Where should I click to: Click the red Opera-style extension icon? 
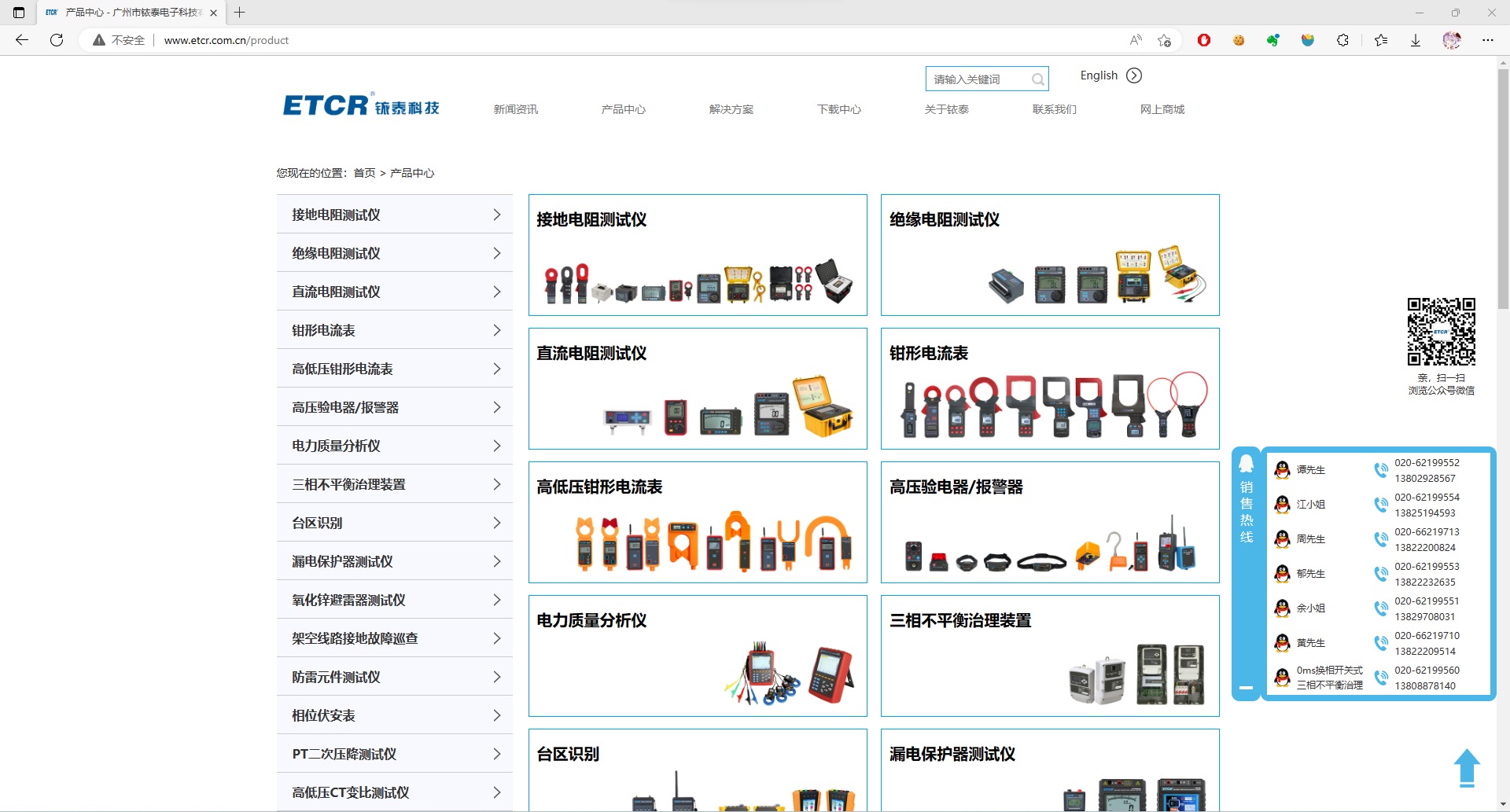1204,40
